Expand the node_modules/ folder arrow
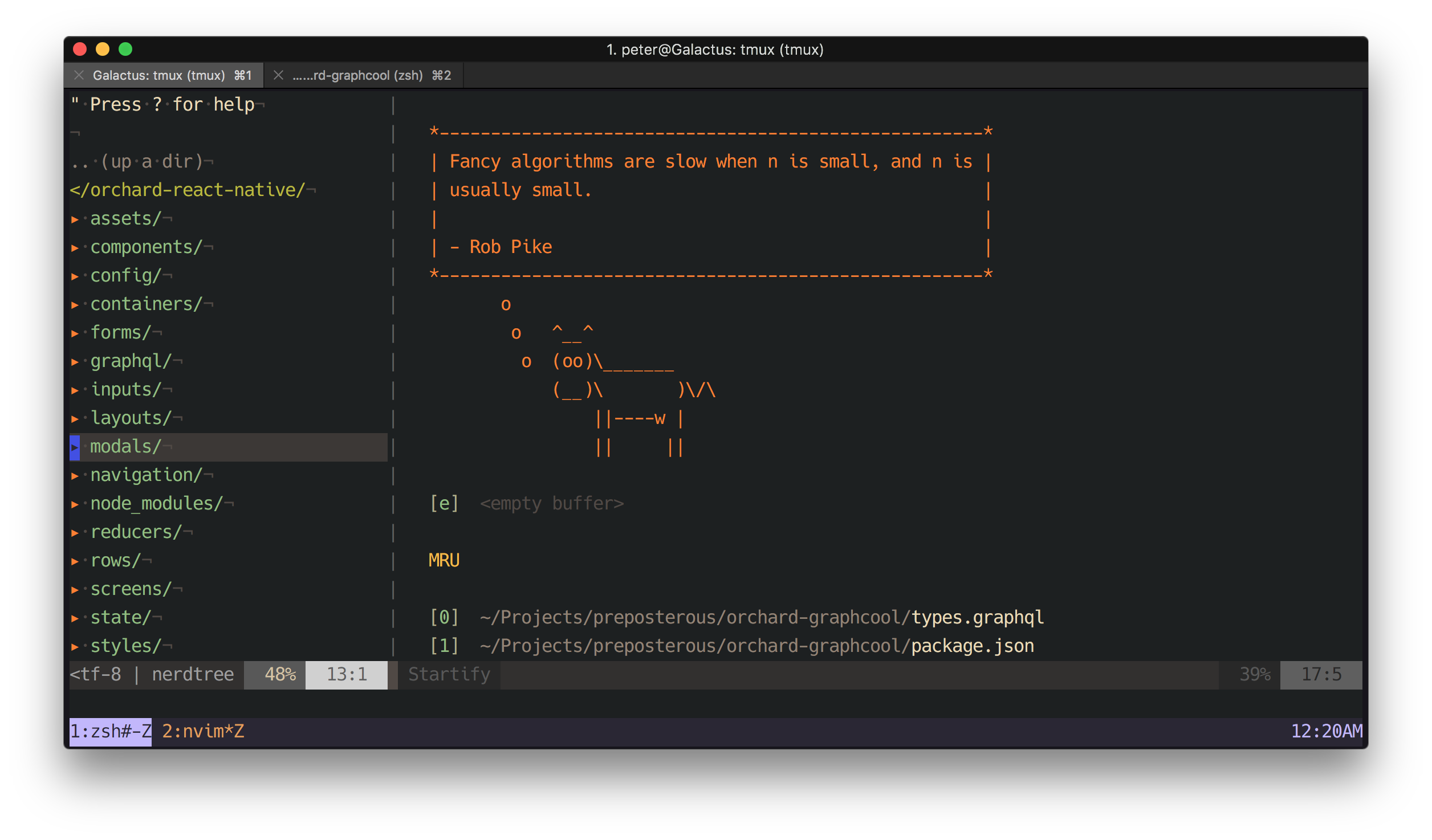 point(75,504)
